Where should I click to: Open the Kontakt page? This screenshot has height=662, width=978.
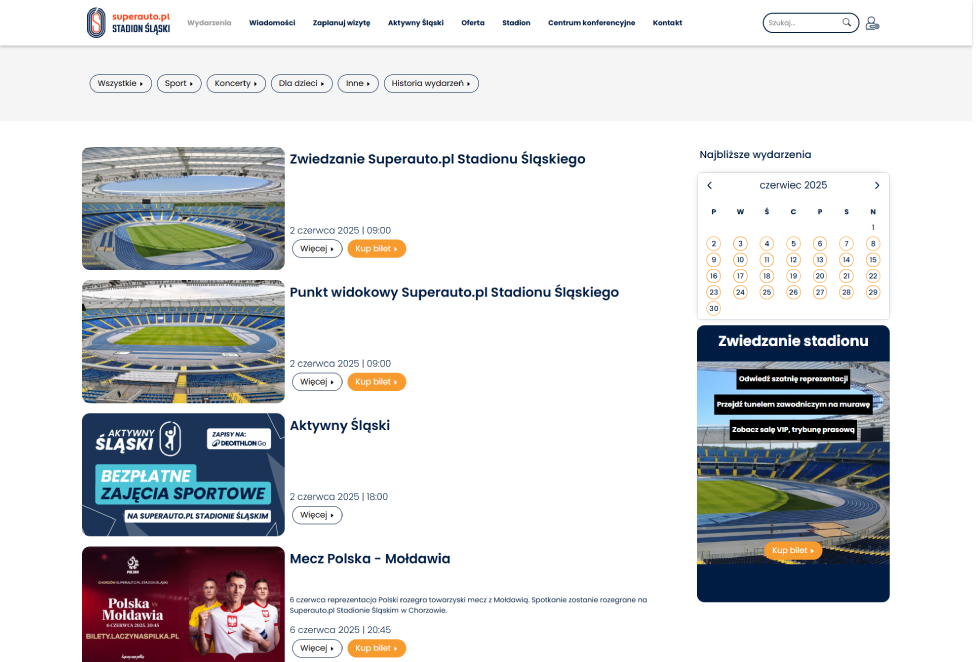point(667,22)
